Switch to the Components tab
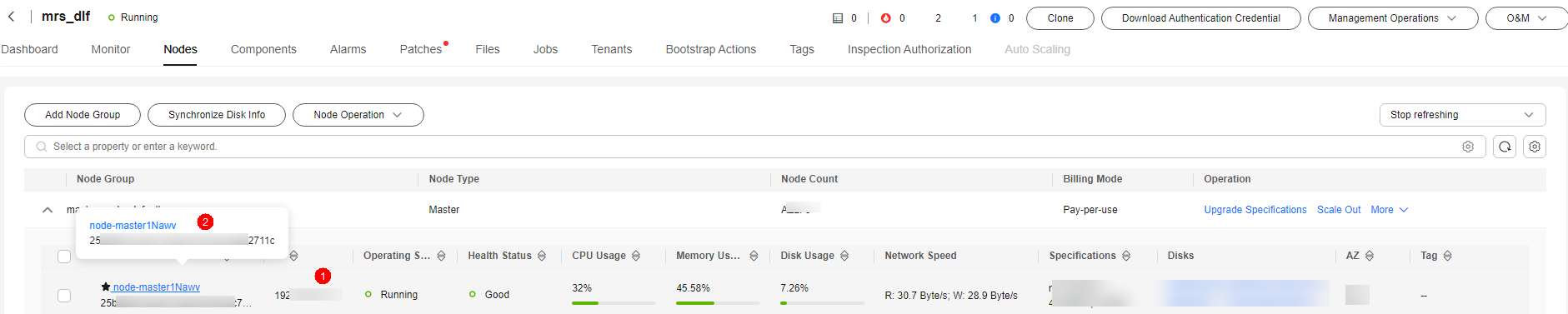The image size is (1568, 314). (x=263, y=49)
